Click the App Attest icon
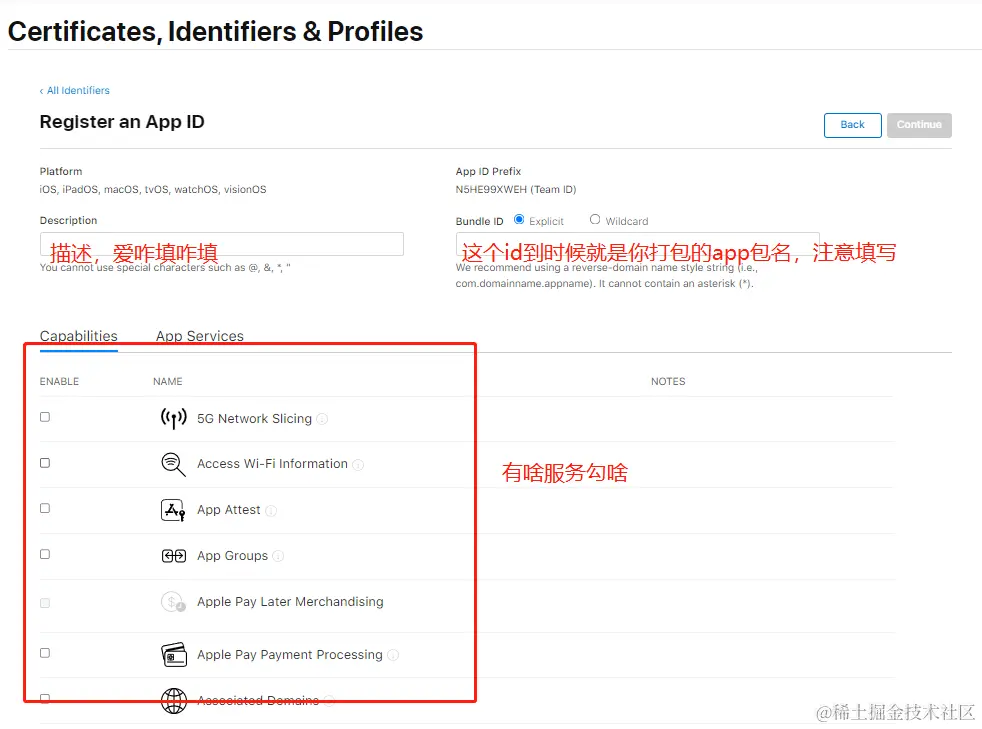The height and width of the screenshot is (729, 982). point(173,510)
